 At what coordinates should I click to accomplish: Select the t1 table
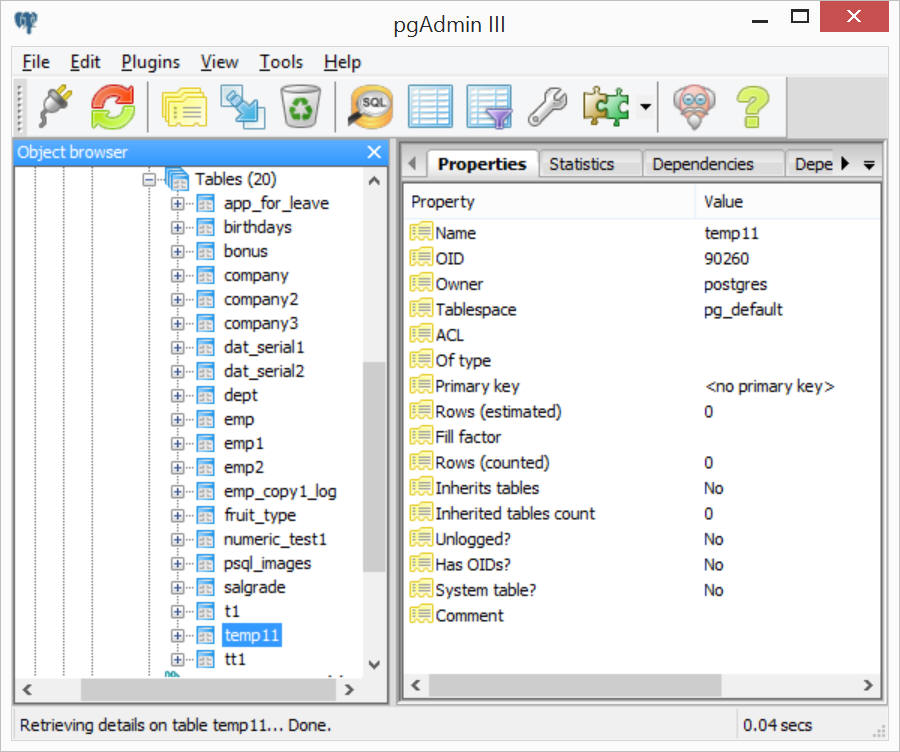232,612
